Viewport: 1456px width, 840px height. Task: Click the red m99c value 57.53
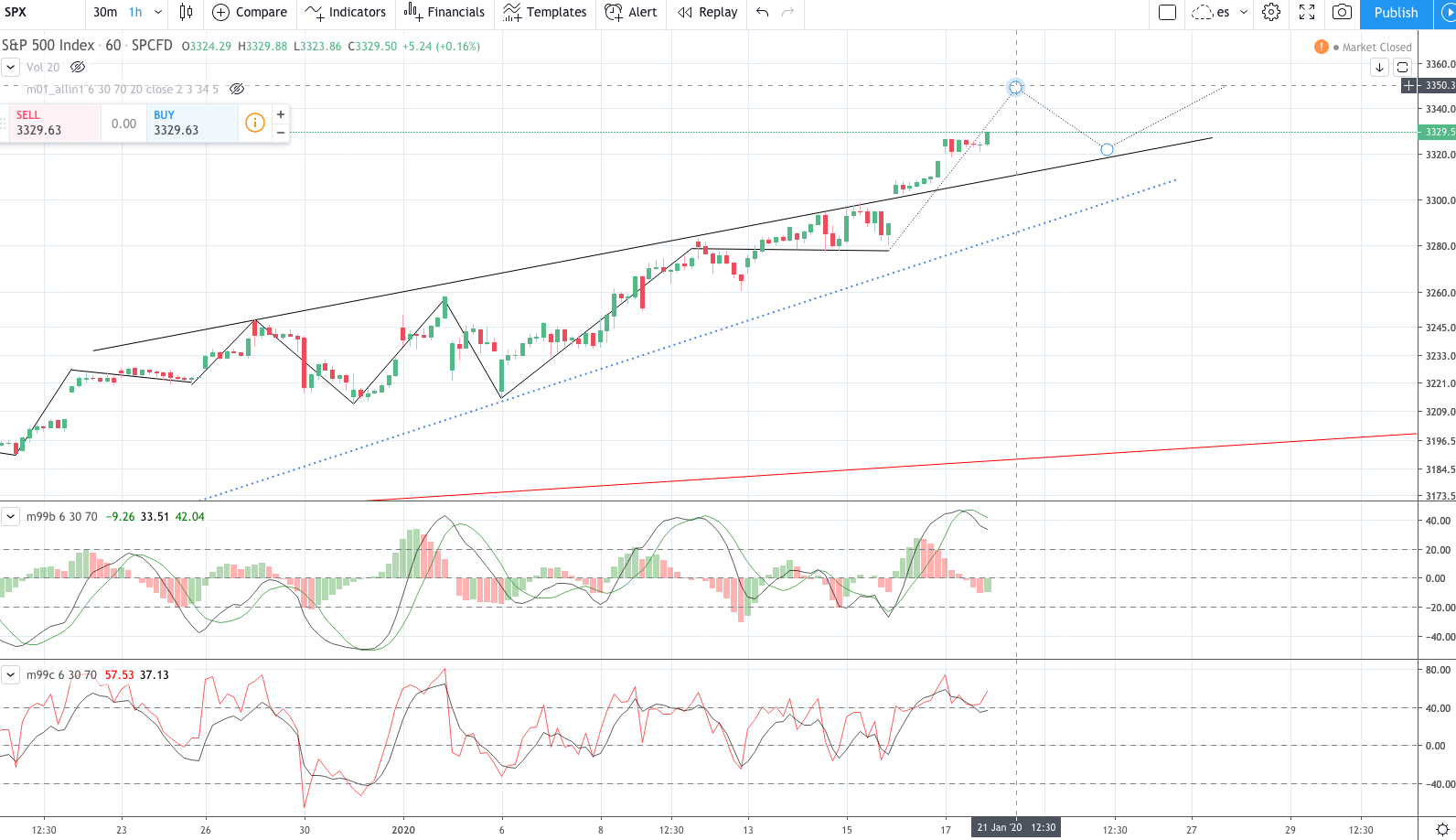[x=119, y=675]
